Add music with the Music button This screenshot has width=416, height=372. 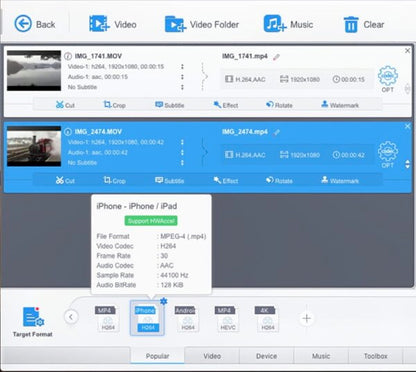point(289,24)
